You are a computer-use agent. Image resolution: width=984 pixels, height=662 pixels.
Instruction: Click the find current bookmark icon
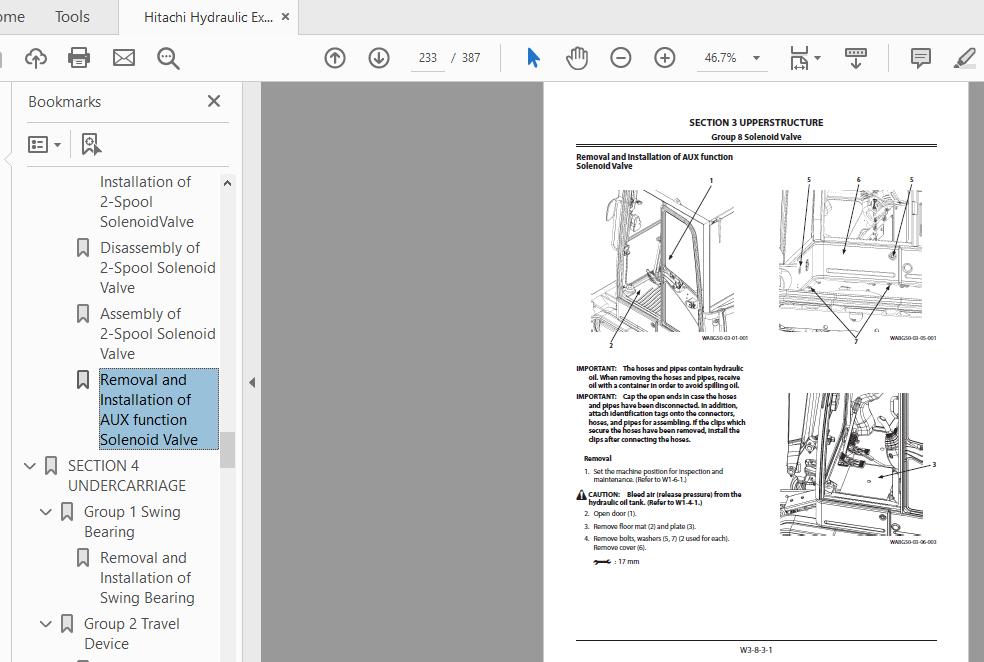[x=91, y=144]
